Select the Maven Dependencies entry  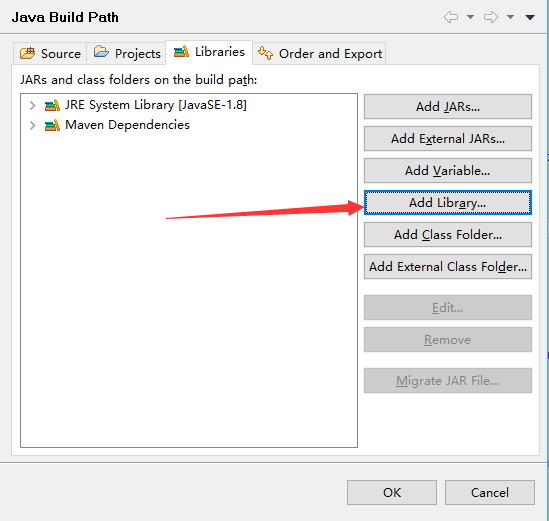pos(127,125)
